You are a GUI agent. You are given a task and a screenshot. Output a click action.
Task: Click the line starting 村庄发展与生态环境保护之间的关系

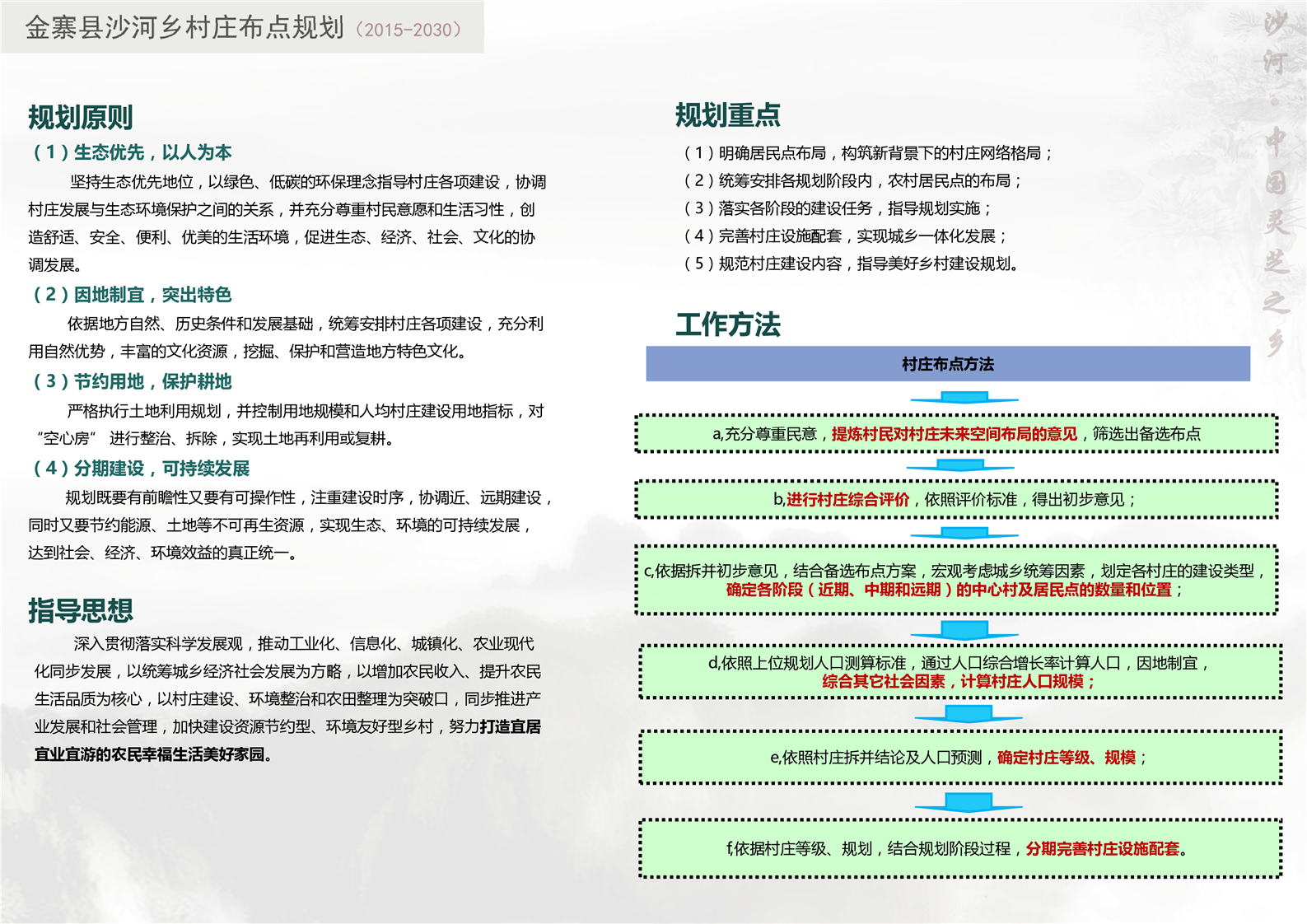282,210
